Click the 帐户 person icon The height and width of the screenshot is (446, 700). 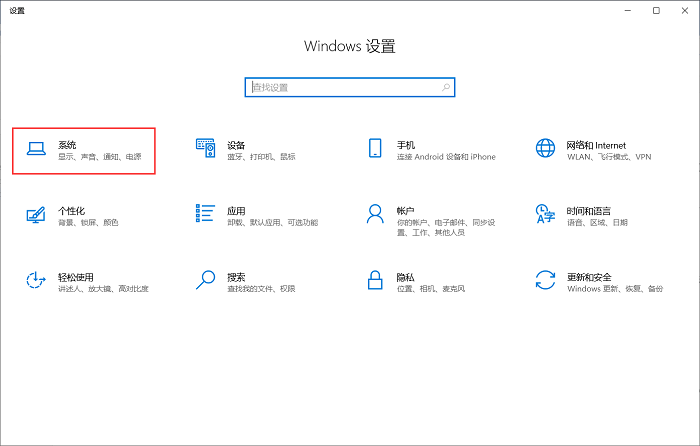[376, 214]
